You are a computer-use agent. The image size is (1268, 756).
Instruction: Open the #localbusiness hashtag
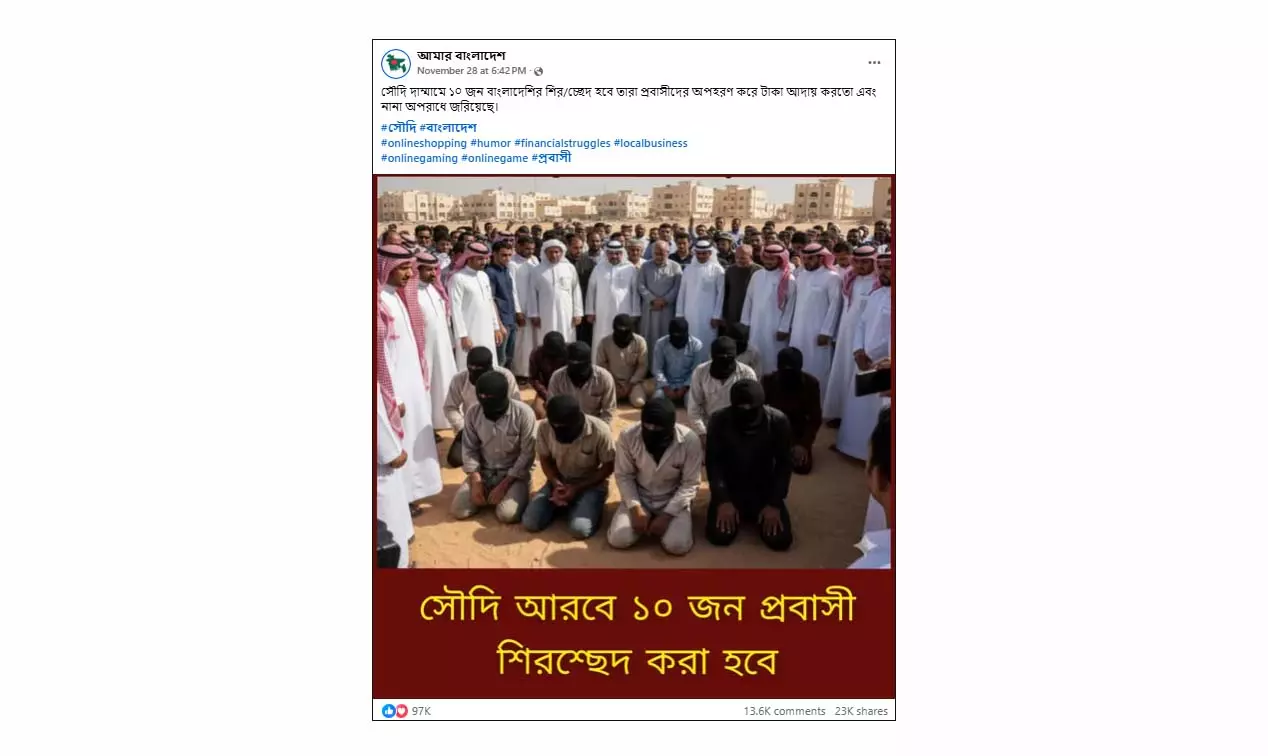(x=650, y=143)
